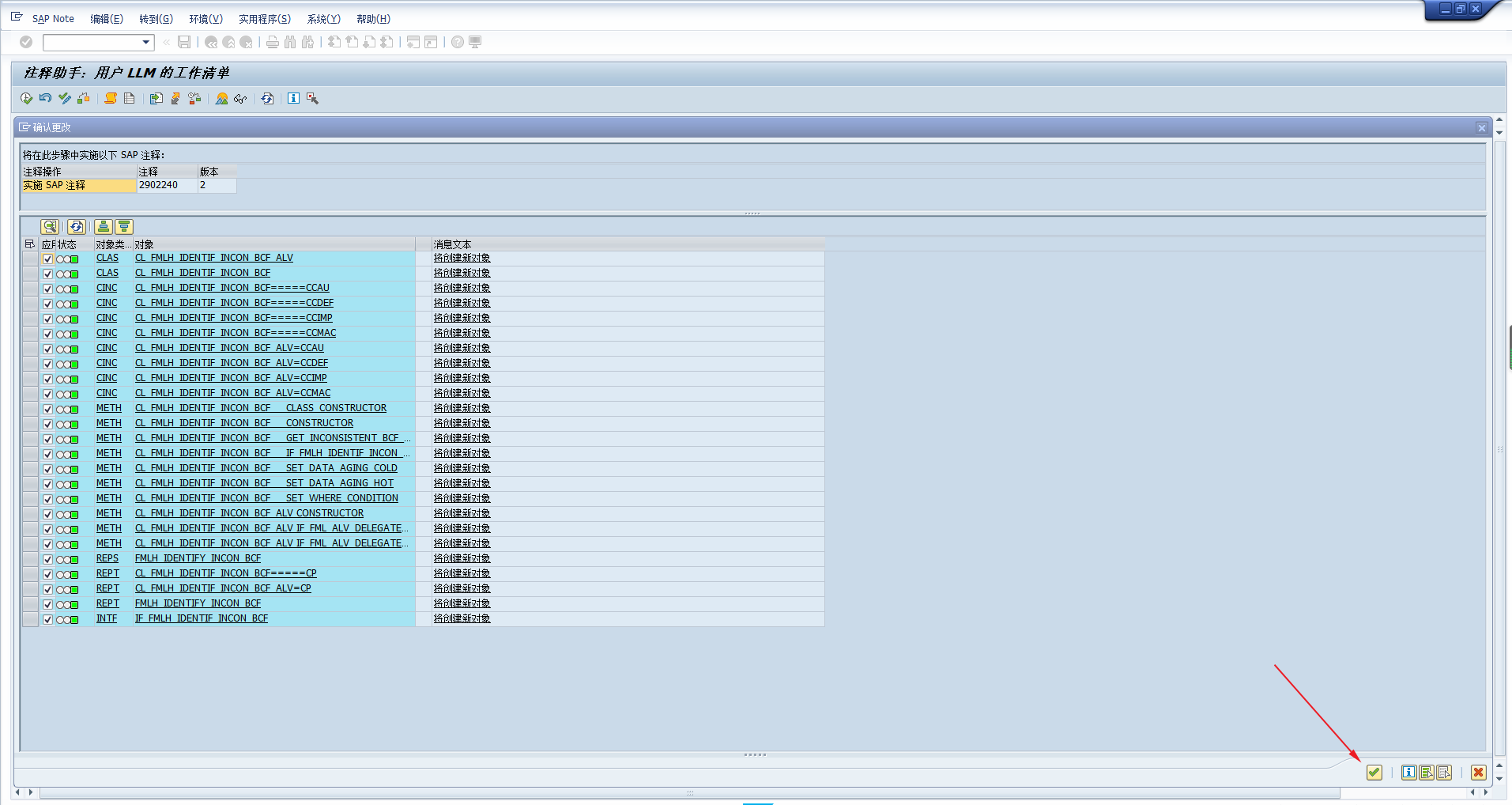The width and height of the screenshot is (1512, 805).
Task: Click the 实施 SAP 注释 action cell
Action: coord(79,185)
